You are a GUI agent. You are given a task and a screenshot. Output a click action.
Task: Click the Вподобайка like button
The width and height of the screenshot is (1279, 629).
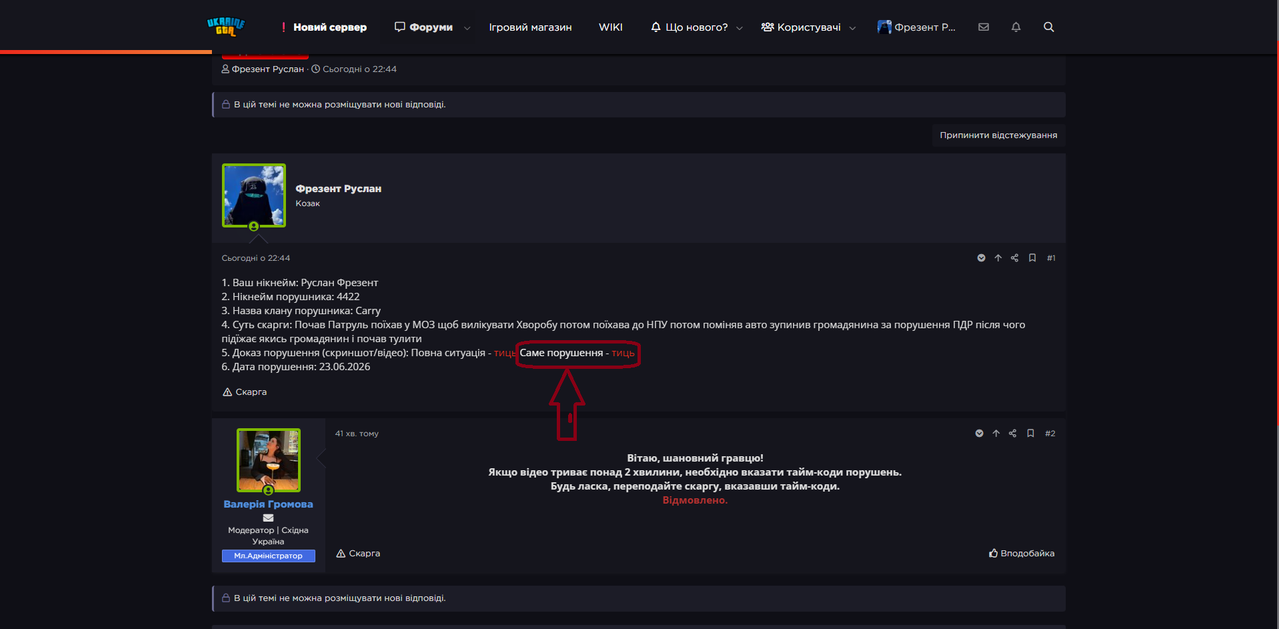click(x=1021, y=553)
